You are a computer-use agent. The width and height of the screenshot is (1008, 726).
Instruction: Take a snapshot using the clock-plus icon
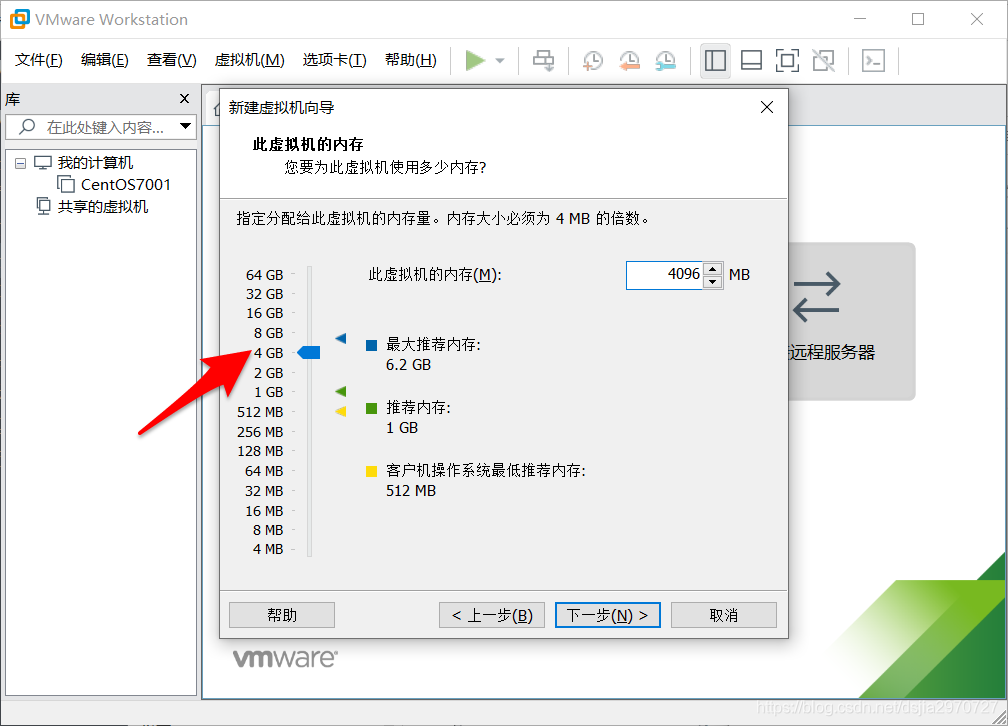pos(592,60)
